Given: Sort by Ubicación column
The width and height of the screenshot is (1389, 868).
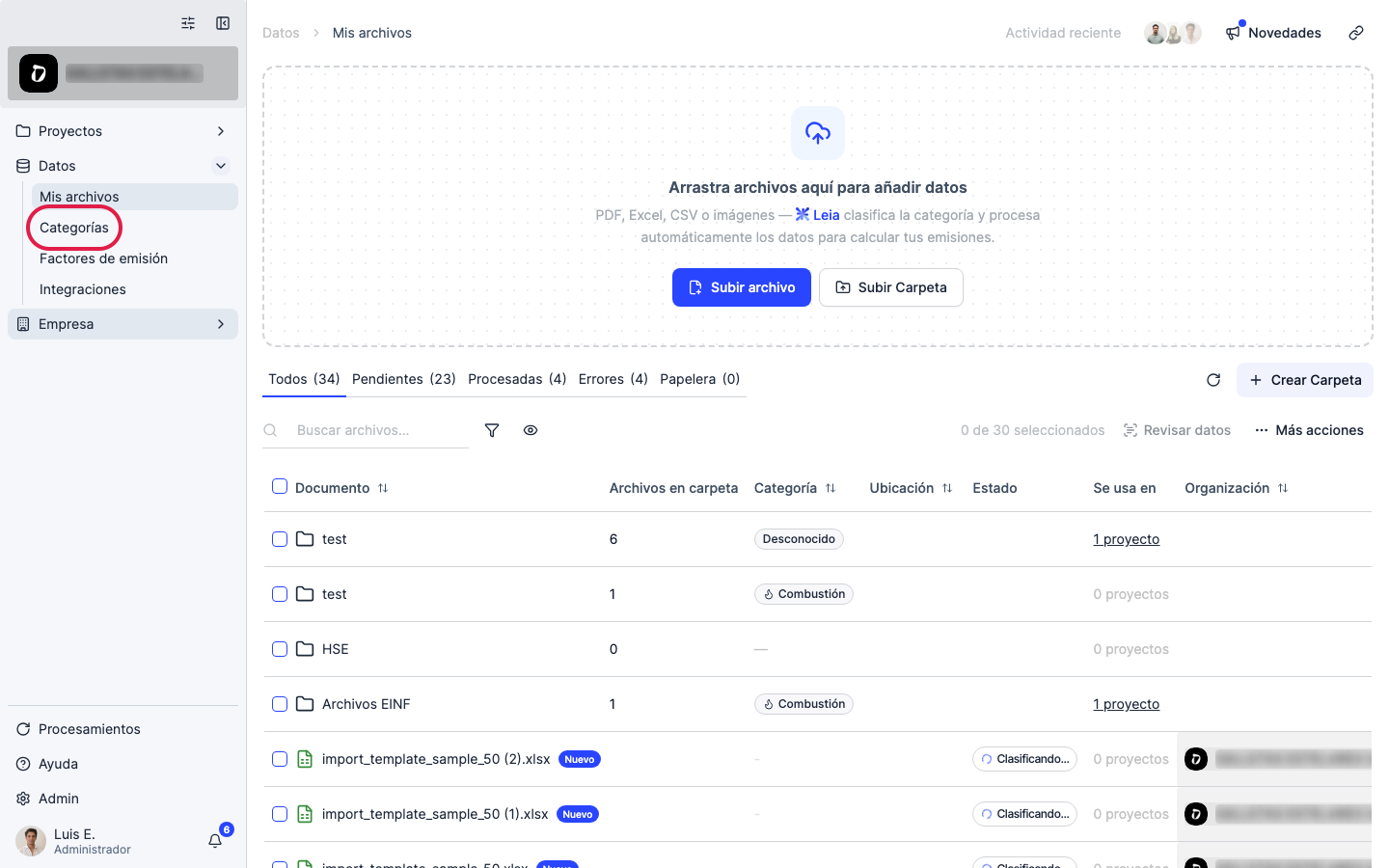Looking at the screenshot, I should click(x=947, y=488).
